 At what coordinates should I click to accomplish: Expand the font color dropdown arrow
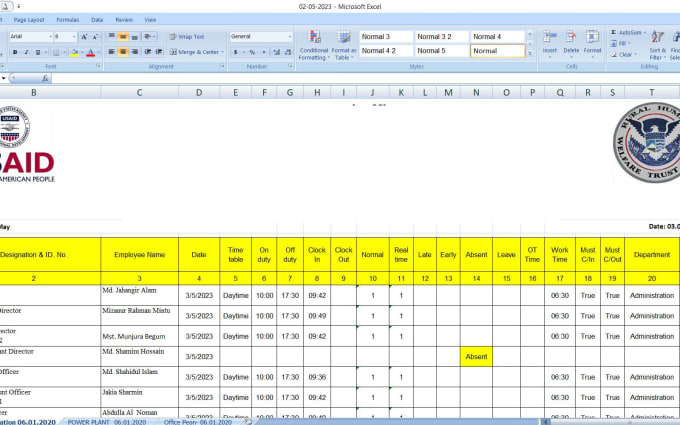98,52
